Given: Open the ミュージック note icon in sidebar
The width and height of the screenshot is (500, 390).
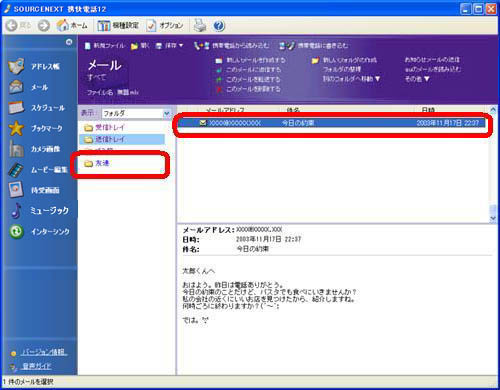Looking at the screenshot, I should point(17,211).
